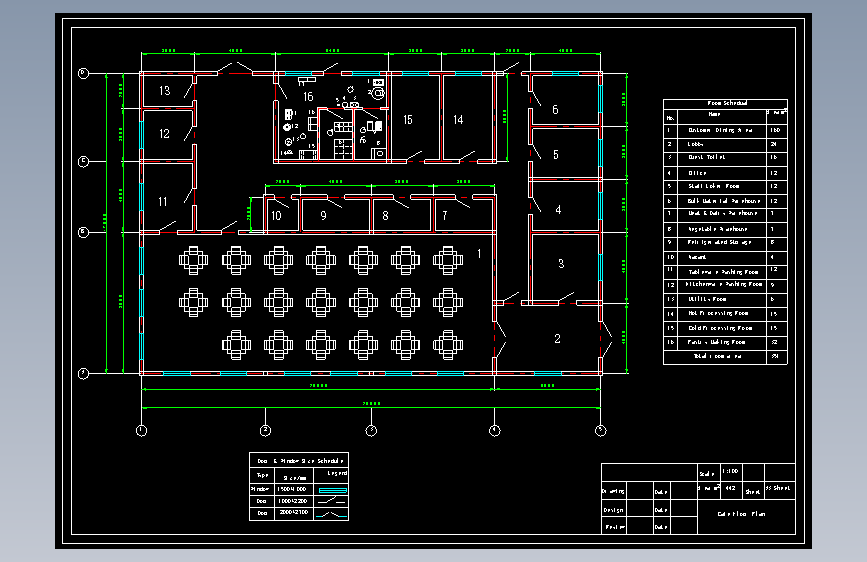The width and height of the screenshot is (867, 562).
Task: Click grid axis bubble 1 at bottom
Action: [142, 430]
